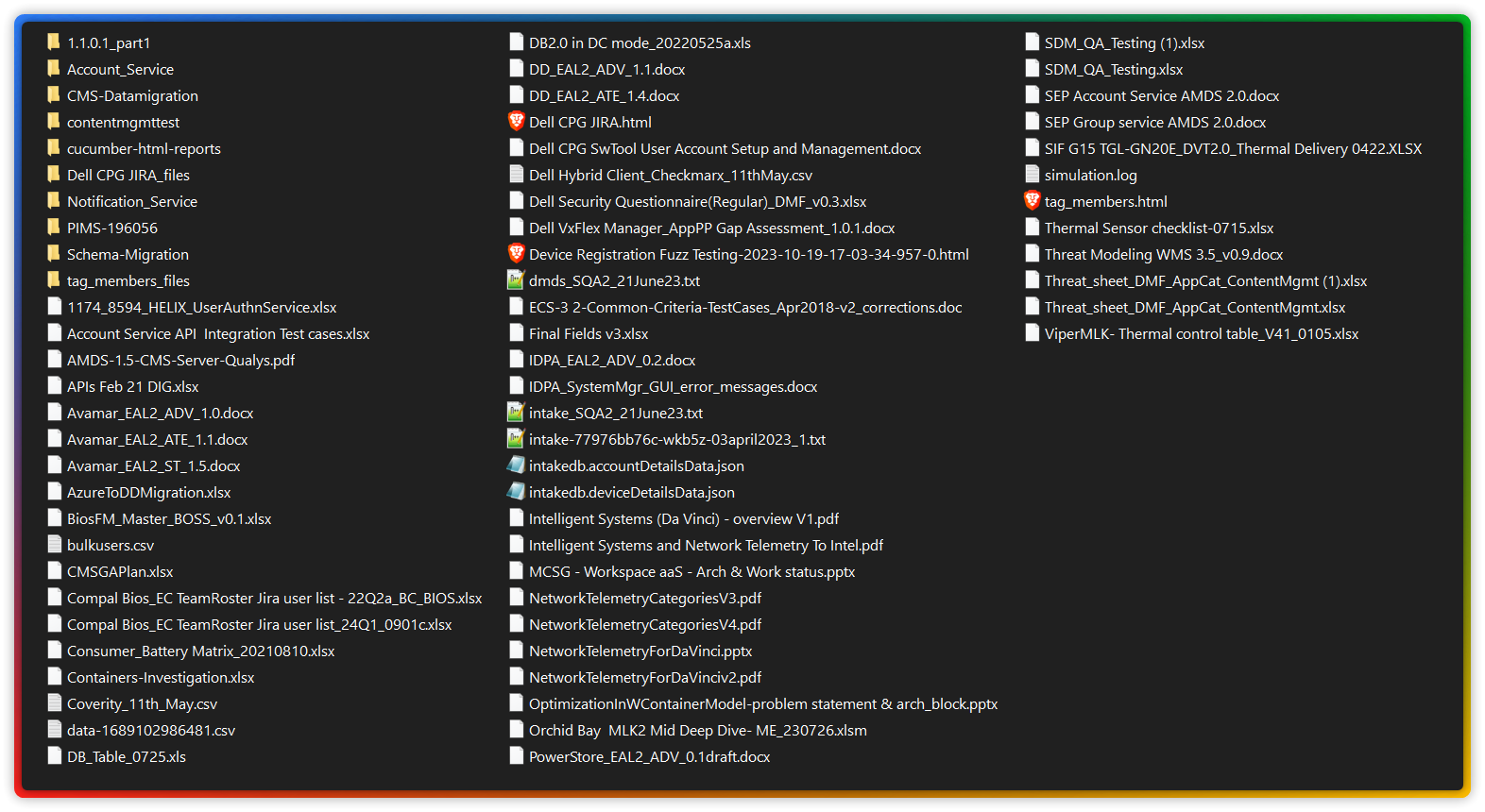Click the file icon of Coverity_11th_May.csv
The image size is (1485, 812).
[55, 702]
